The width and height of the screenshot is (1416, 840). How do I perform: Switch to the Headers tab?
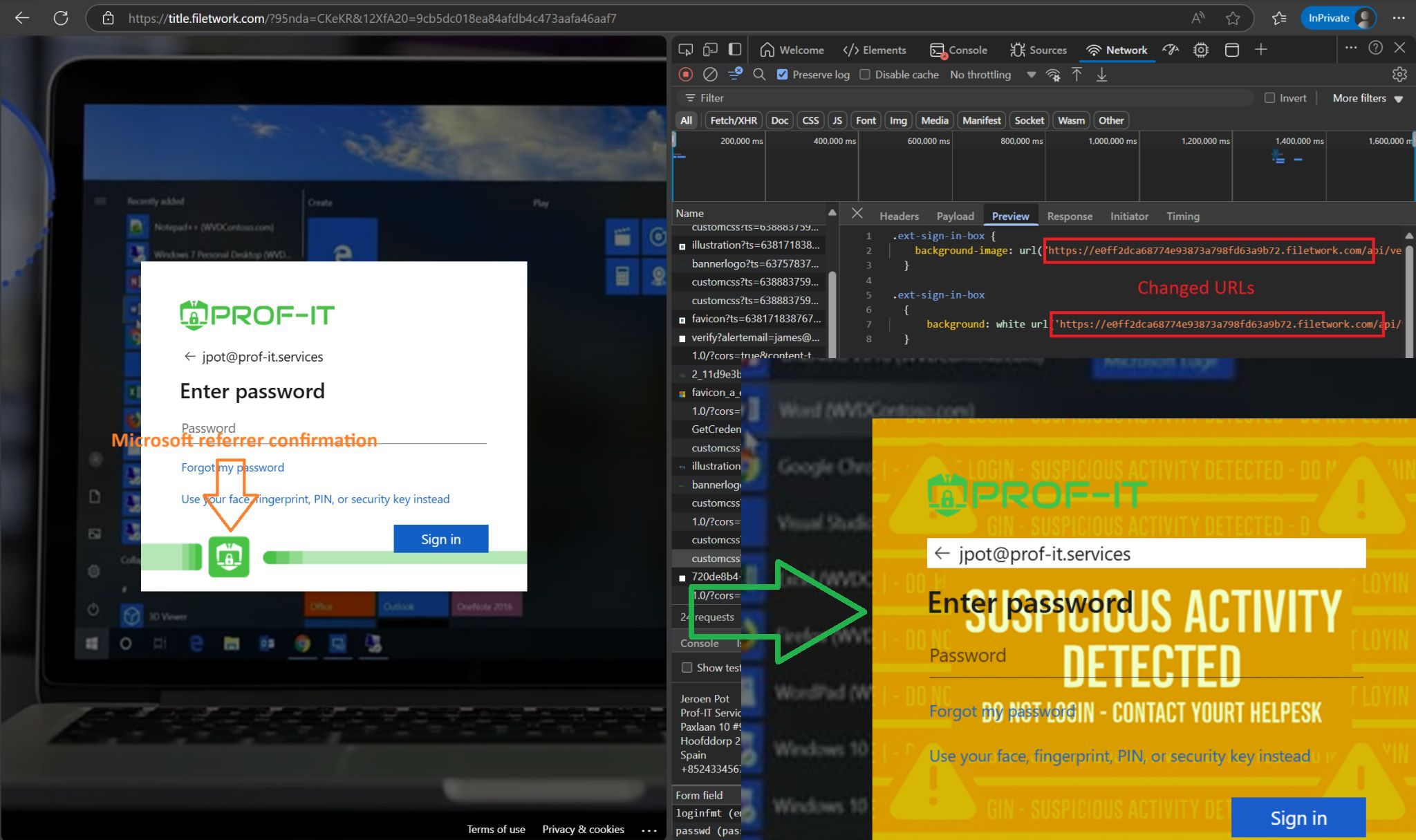point(899,216)
